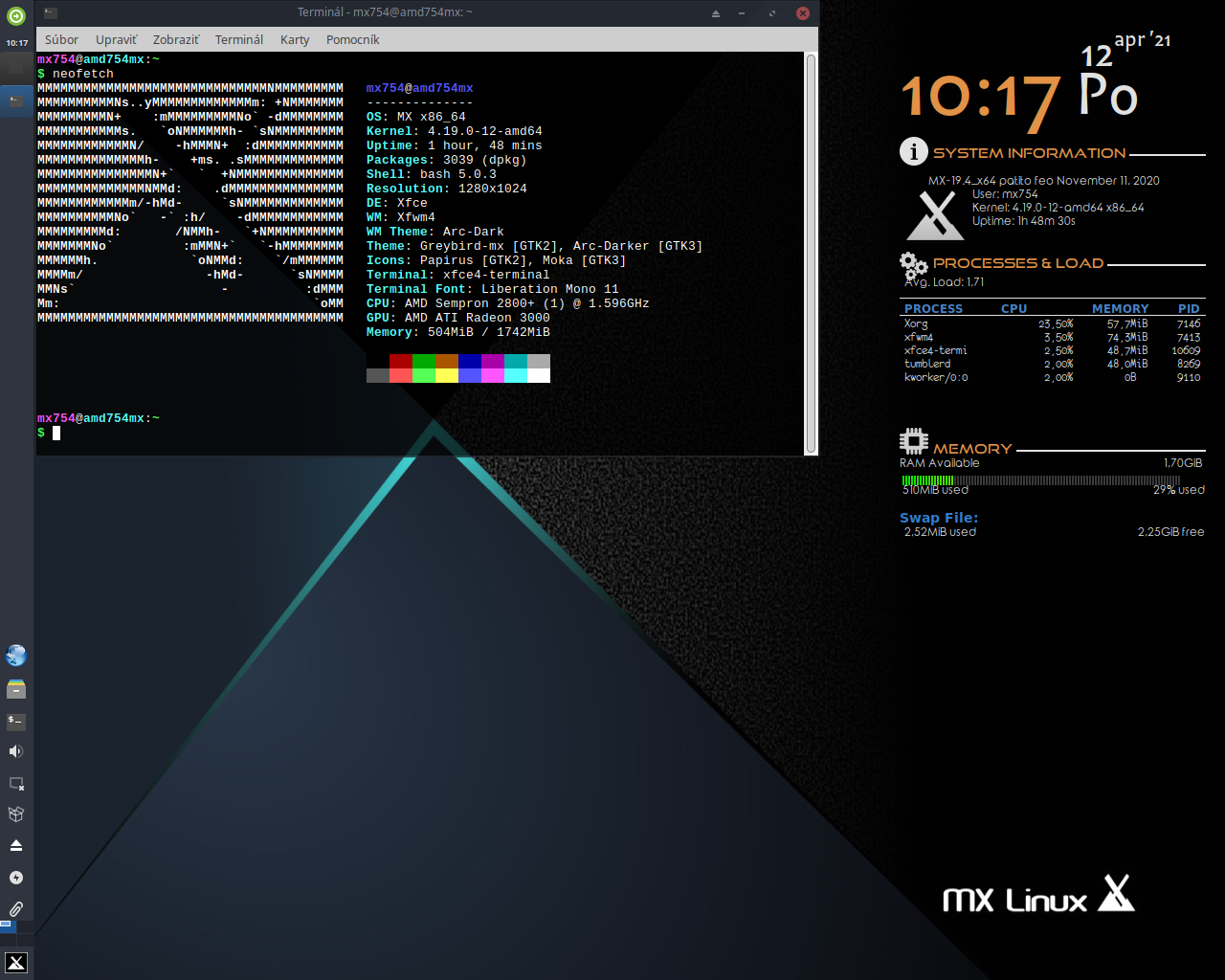Close the Terminál window
1225x980 pixels.
tap(803, 13)
